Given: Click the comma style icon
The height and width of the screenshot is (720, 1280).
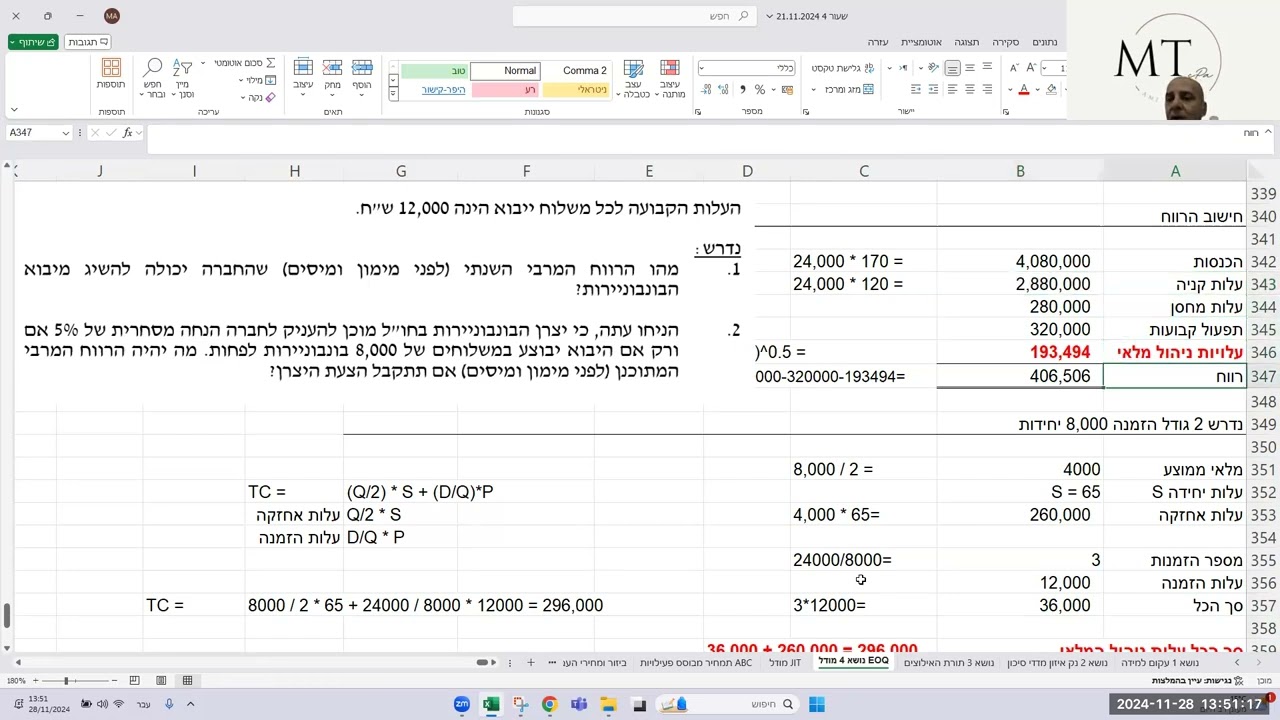Looking at the screenshot, I should tap(743, 90).
